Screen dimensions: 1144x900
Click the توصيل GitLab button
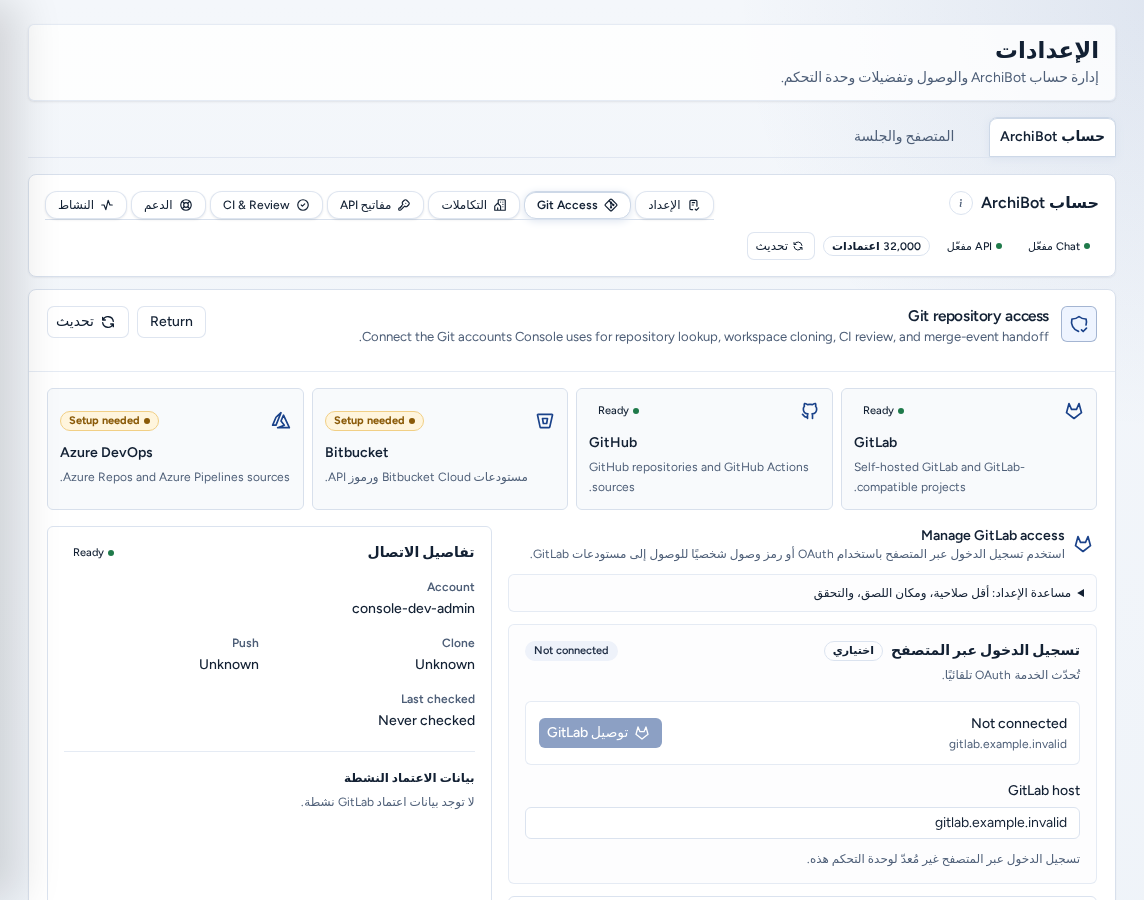pos(600,733)
